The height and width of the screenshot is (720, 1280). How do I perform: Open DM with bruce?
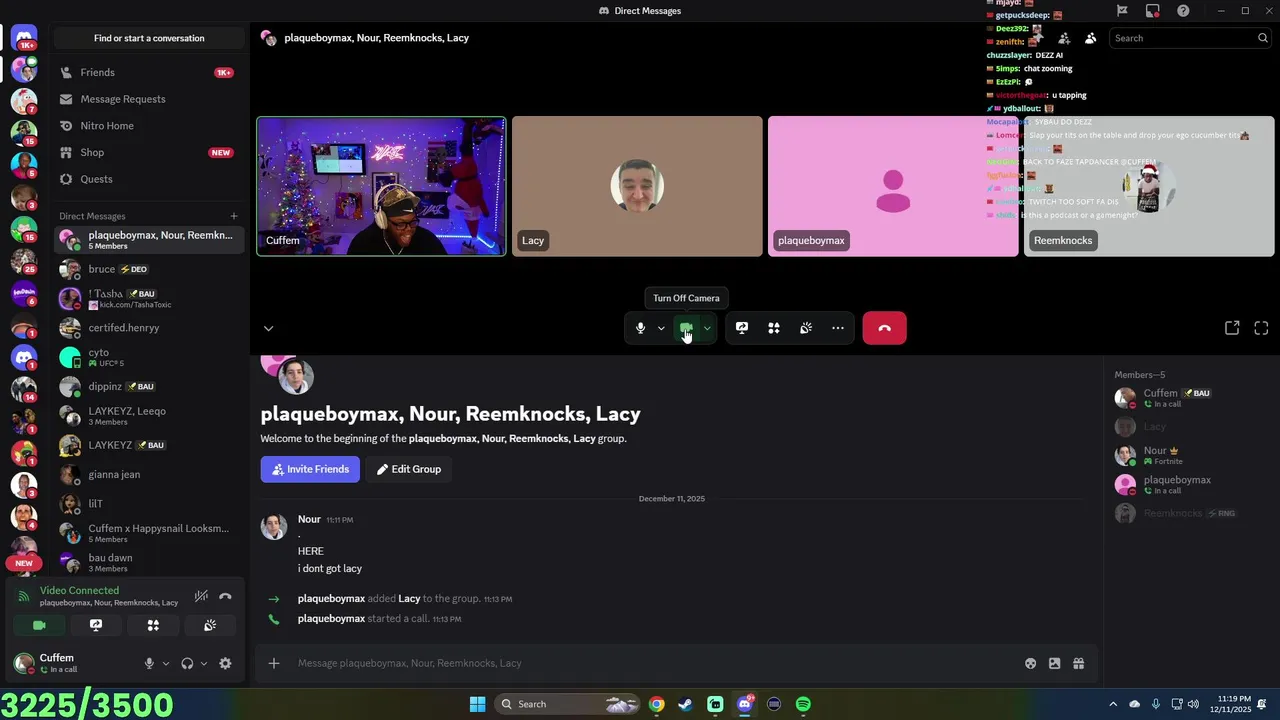click(149, 269)
